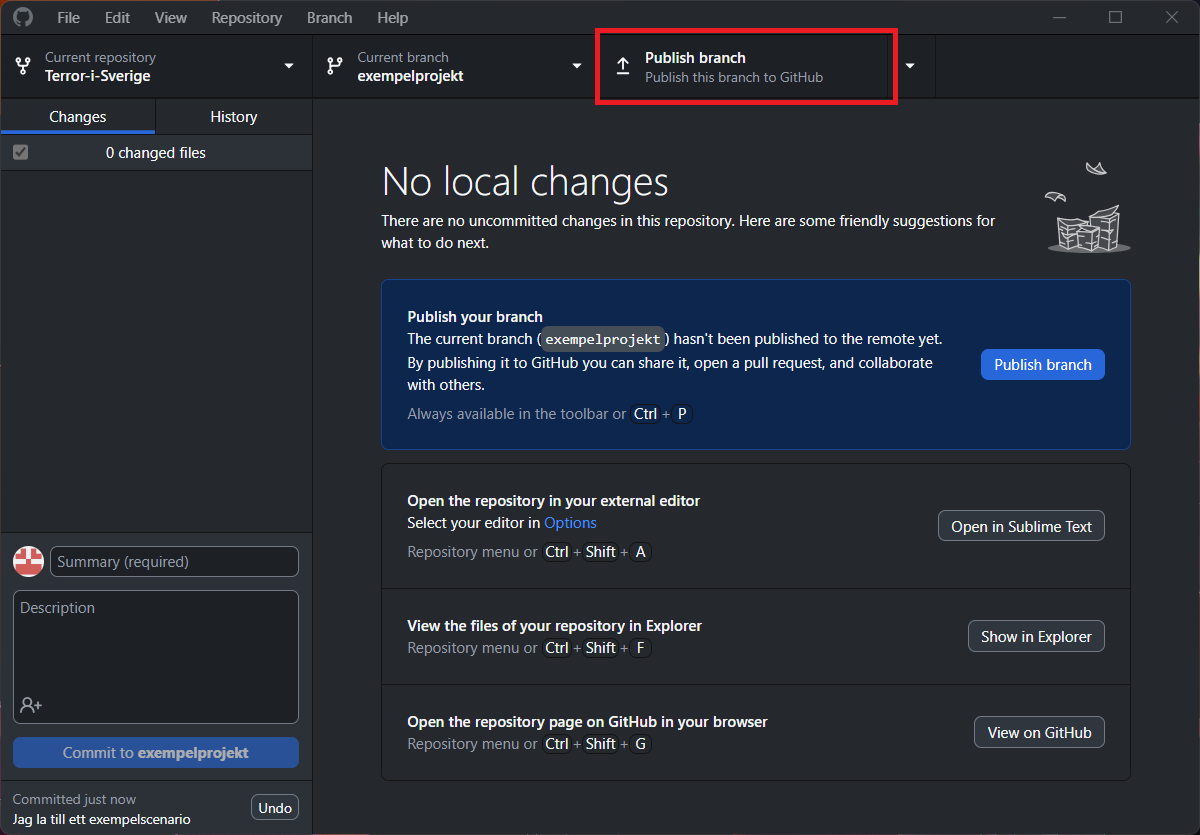
Task: Open the View menu
Action: (x=171, y=17)
